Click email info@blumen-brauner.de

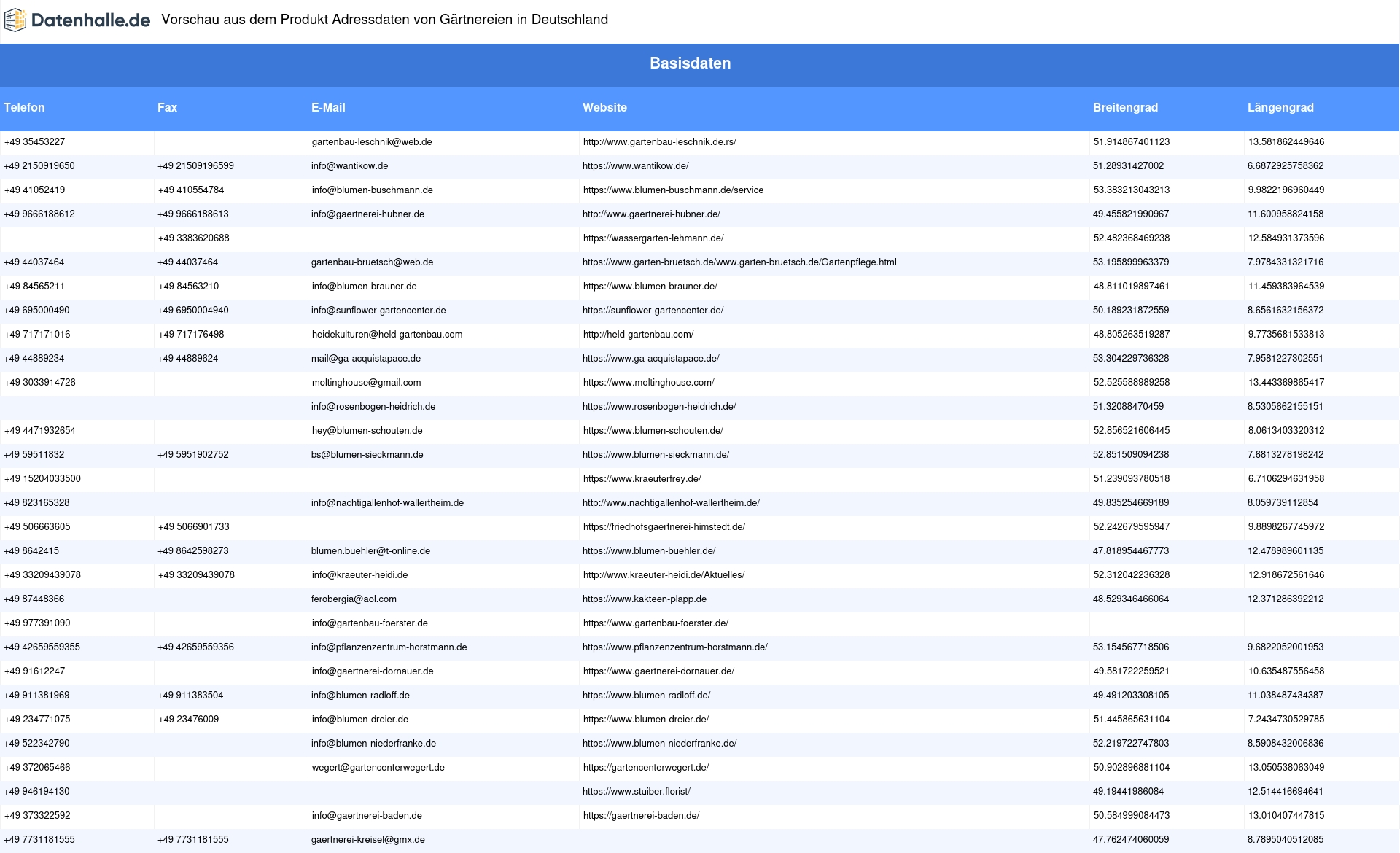(x=365, y=287)
